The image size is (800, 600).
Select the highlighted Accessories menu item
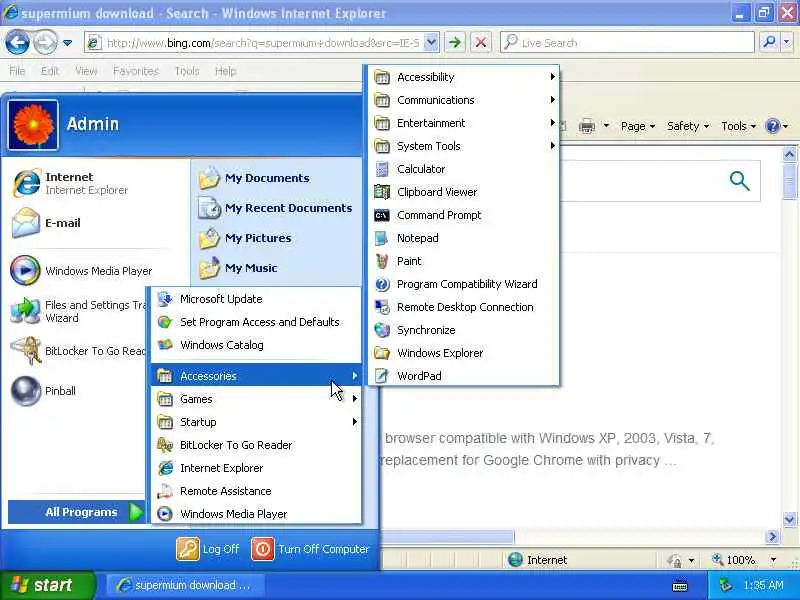256,376
